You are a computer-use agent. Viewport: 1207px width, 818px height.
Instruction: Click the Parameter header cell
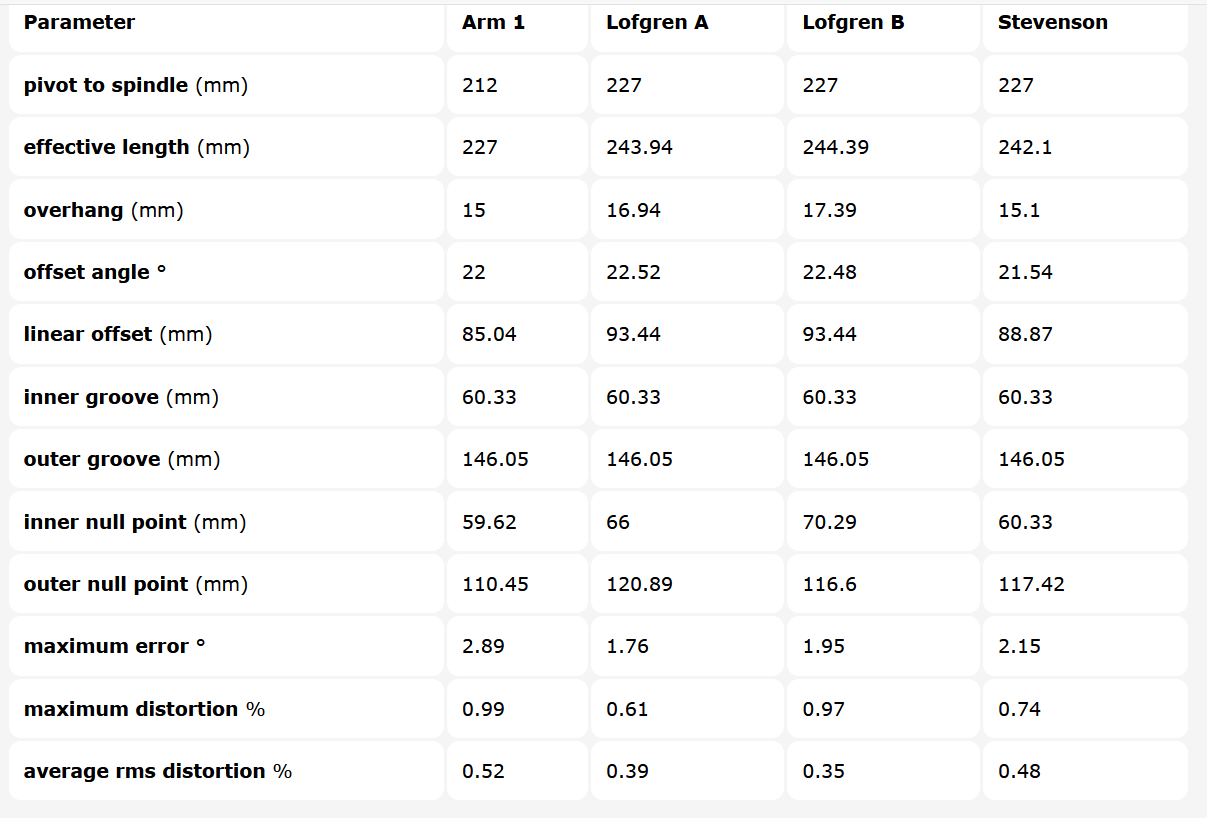[x=79, y=22]
